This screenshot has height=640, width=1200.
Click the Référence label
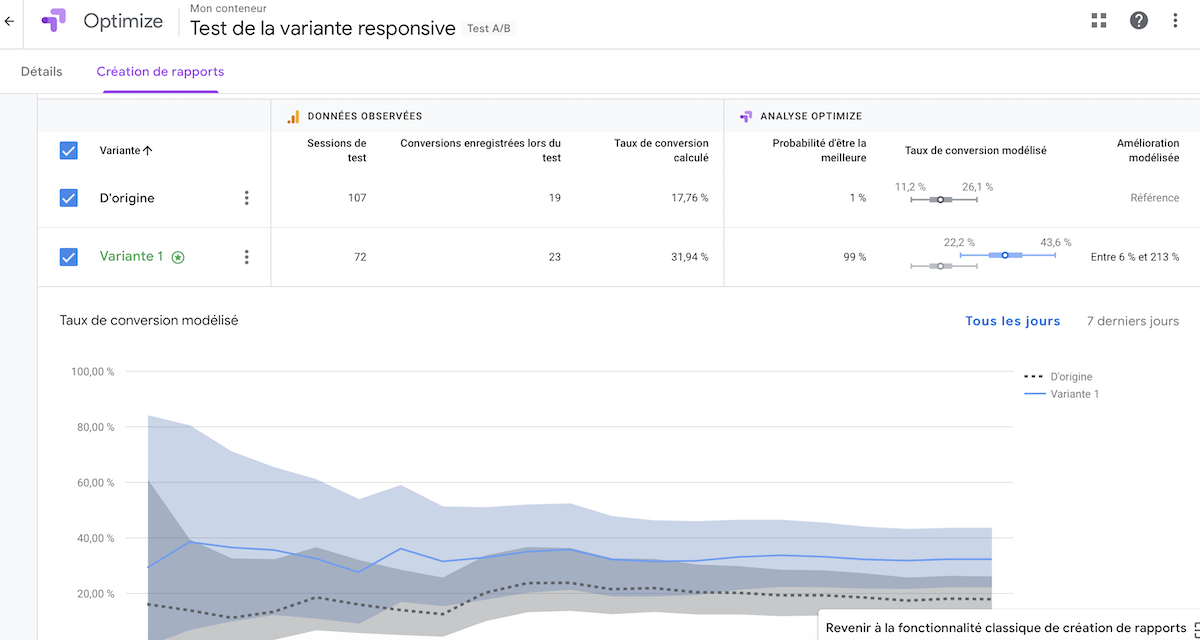(x=1155, y=198)
